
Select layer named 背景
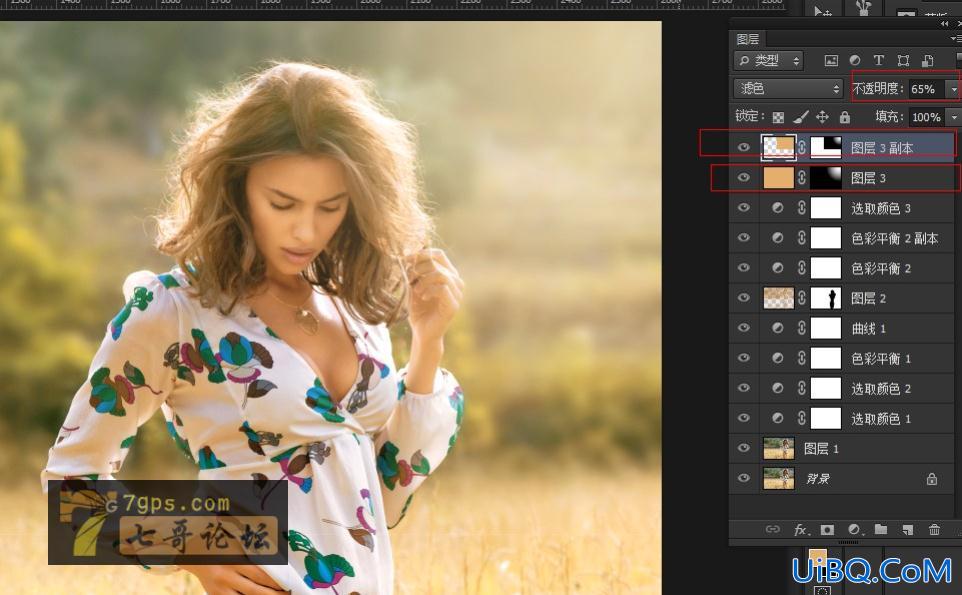[x=818, y=478]
